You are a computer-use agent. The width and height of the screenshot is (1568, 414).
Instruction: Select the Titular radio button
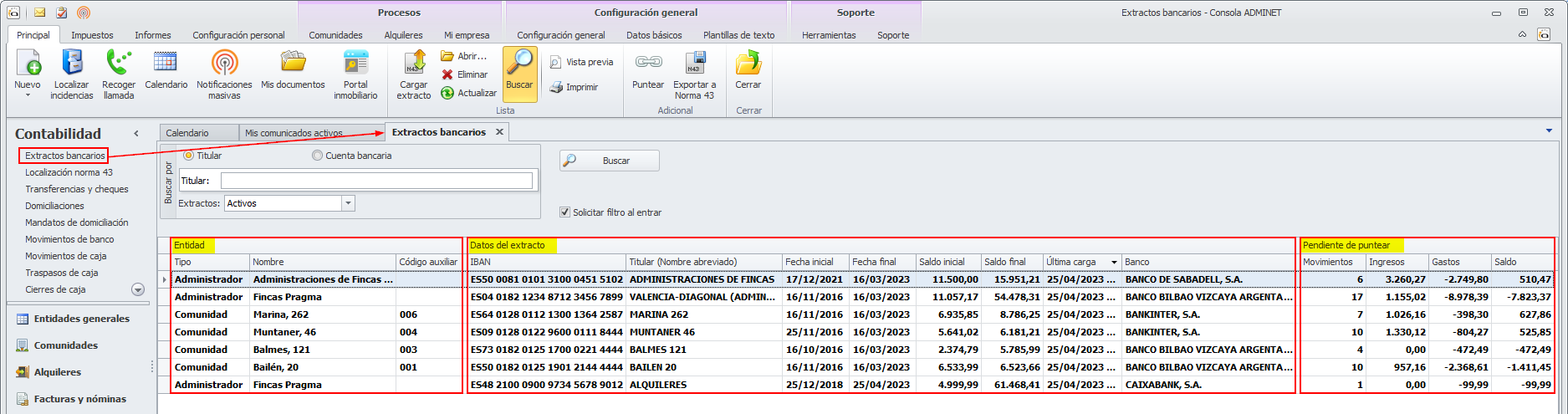click(x=188, y=156)
